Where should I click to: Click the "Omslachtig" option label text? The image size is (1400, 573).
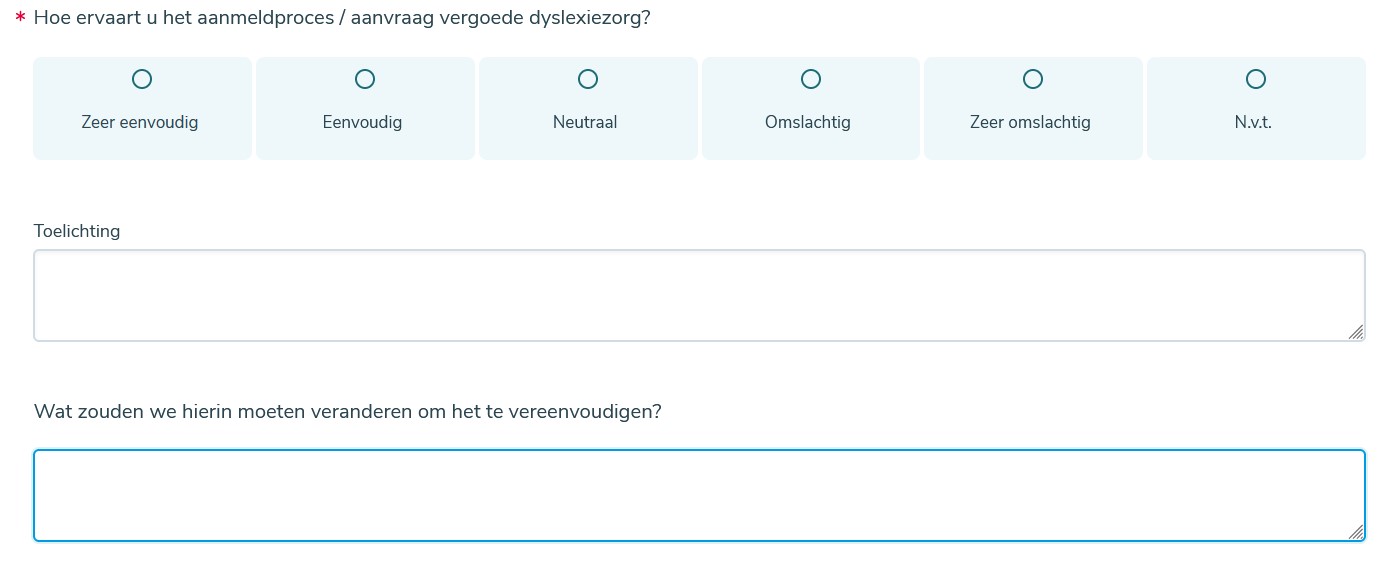(808, 123)
